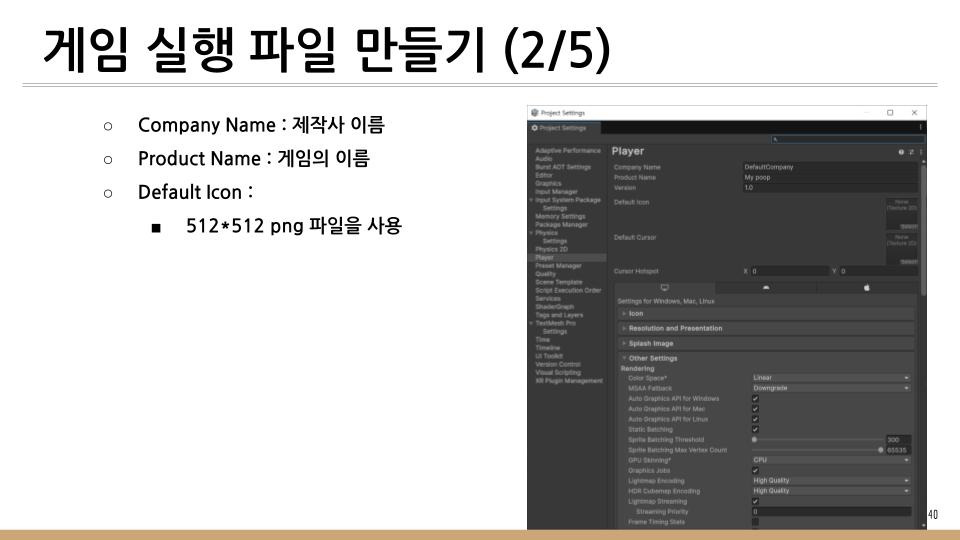The width and height of the screenshot is (960, 540).
Task: Click the Cursor Hotspot X field
Action: pyautogui.click(x=789, y=271)
